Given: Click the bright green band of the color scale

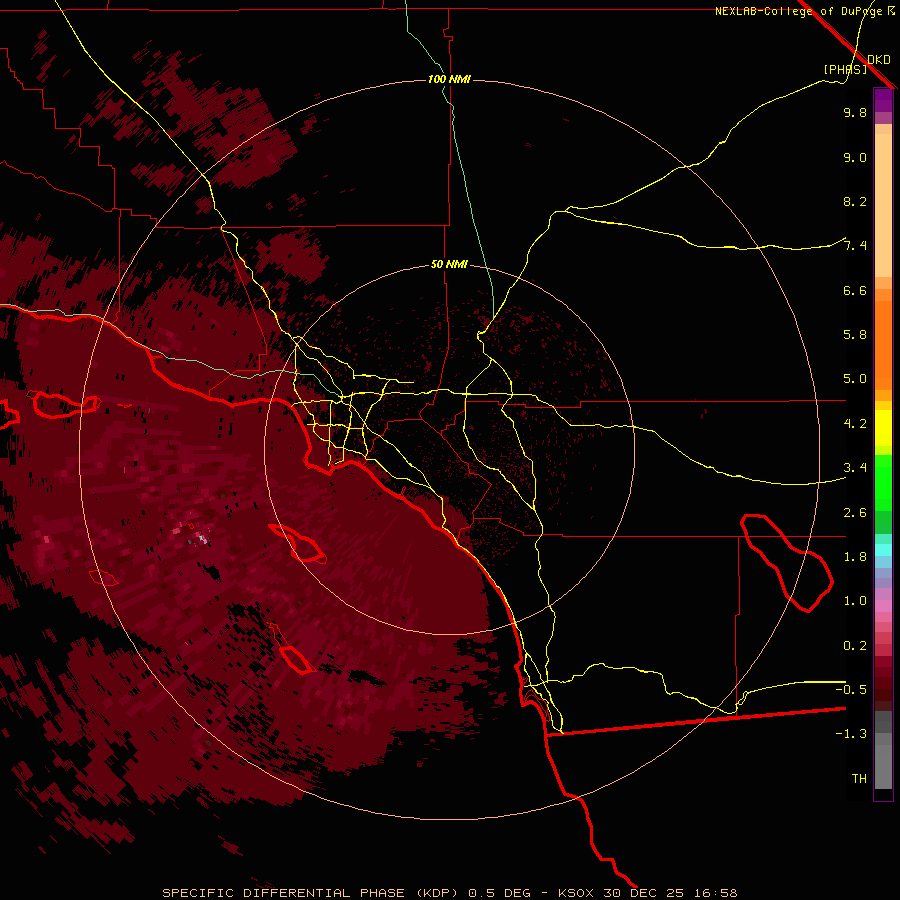Looking at the screenshot, I should pos(883,482).
